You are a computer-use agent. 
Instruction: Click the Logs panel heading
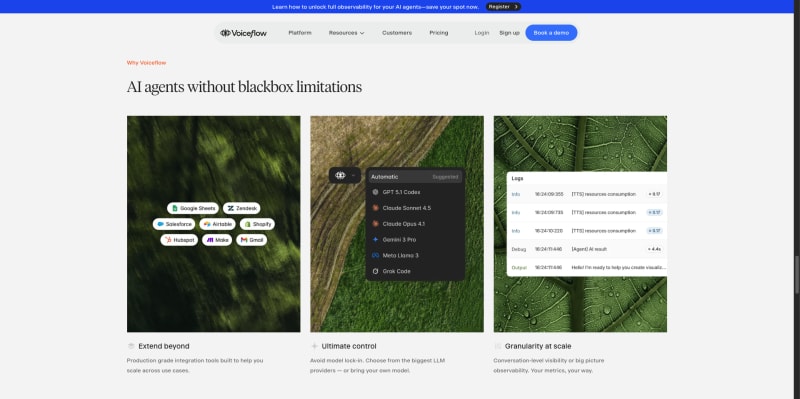(x=517, y=179)
